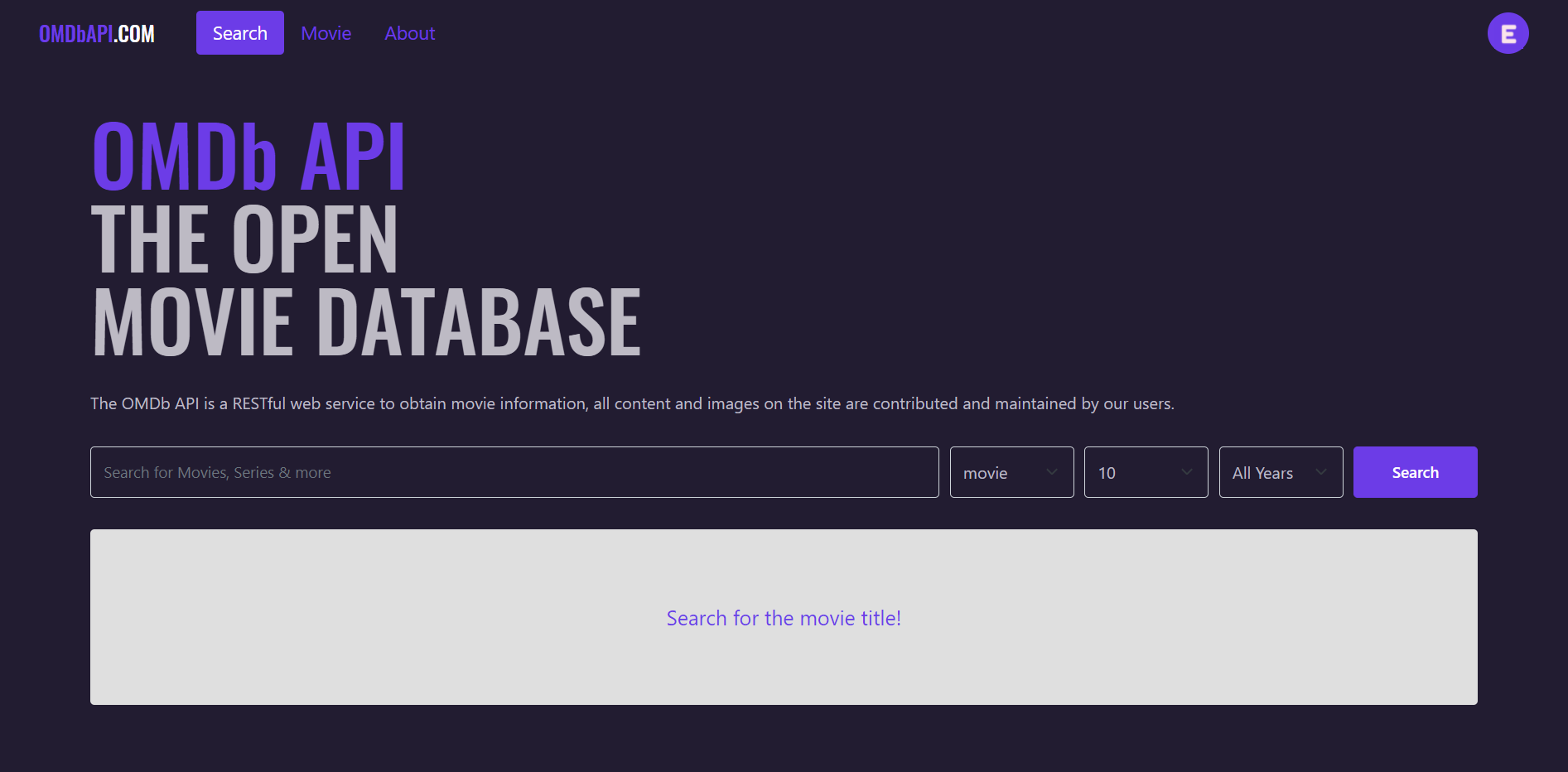The image size is (1568, 772).
Task: Focus the movie title search field
Action: coord(514,472)
